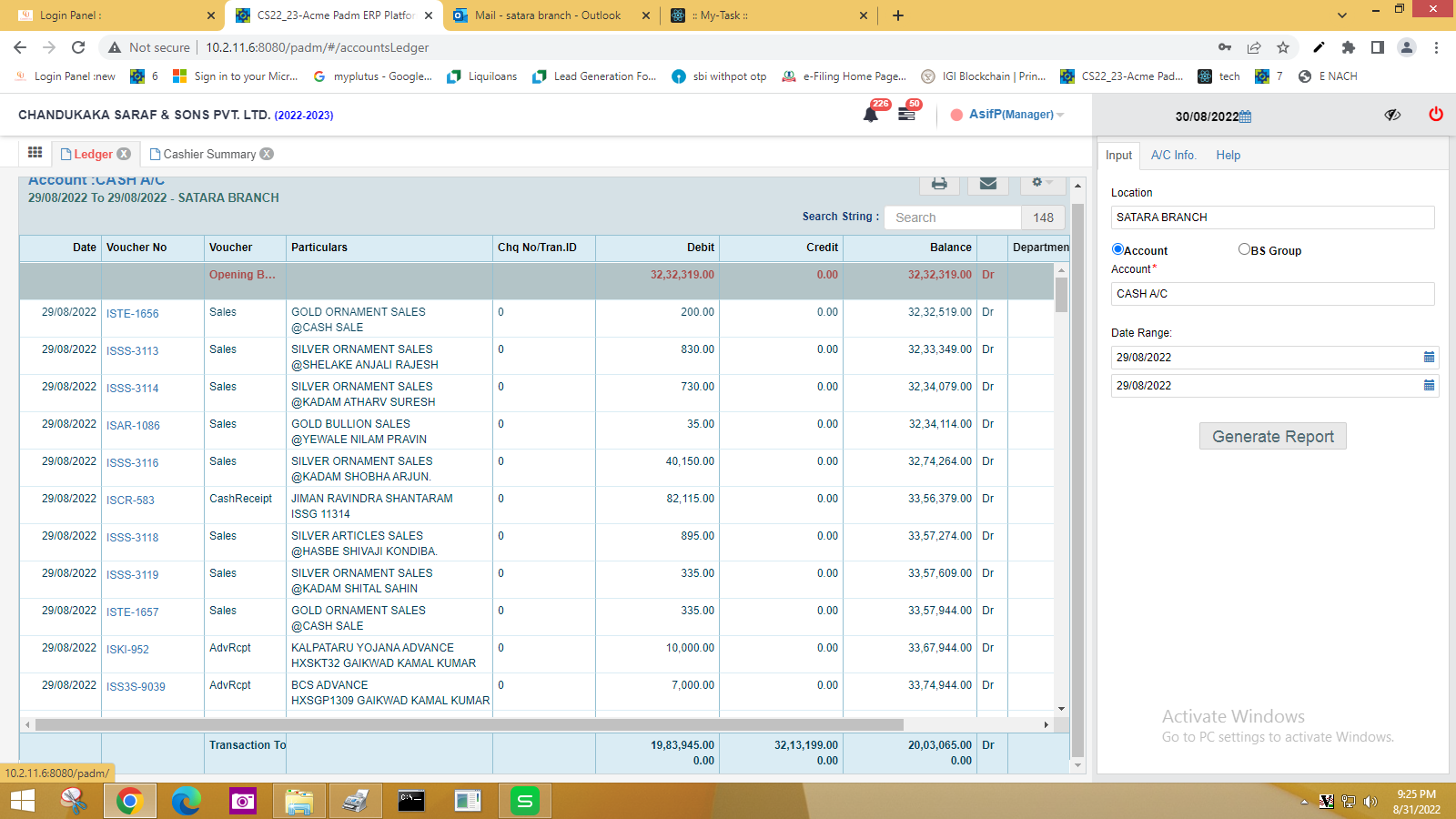
Task: Close the Ledger tab
Action: point(124,154)
